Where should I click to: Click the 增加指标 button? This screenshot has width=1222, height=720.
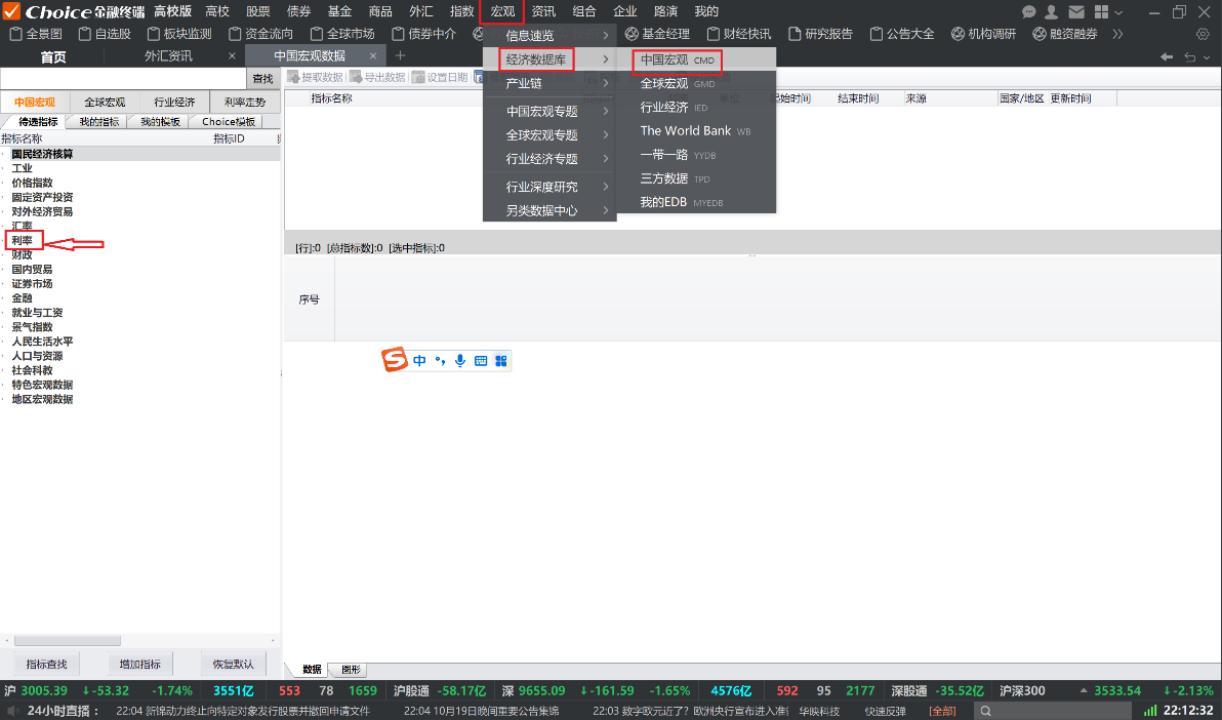139,664
